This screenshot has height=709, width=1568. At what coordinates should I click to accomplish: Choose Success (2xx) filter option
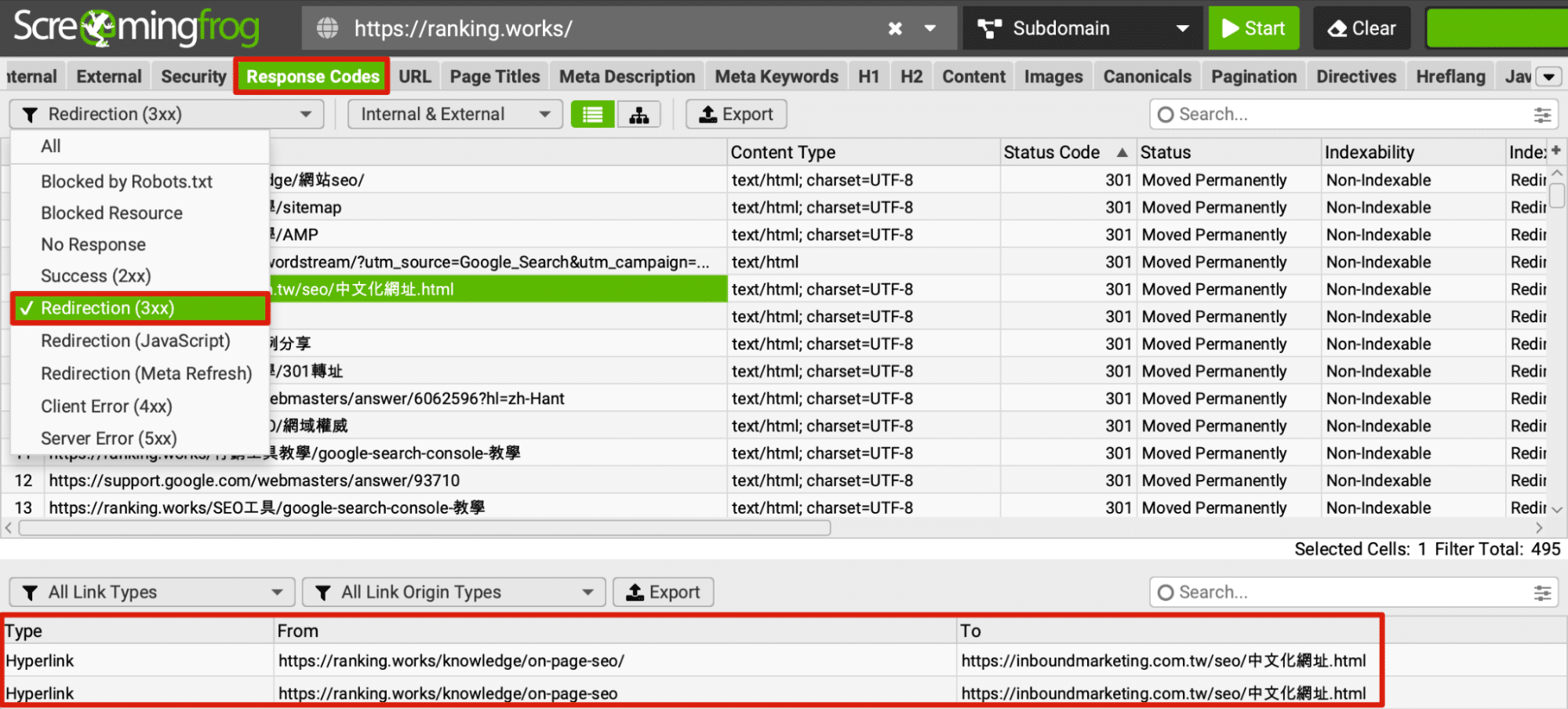click(96, 276)
